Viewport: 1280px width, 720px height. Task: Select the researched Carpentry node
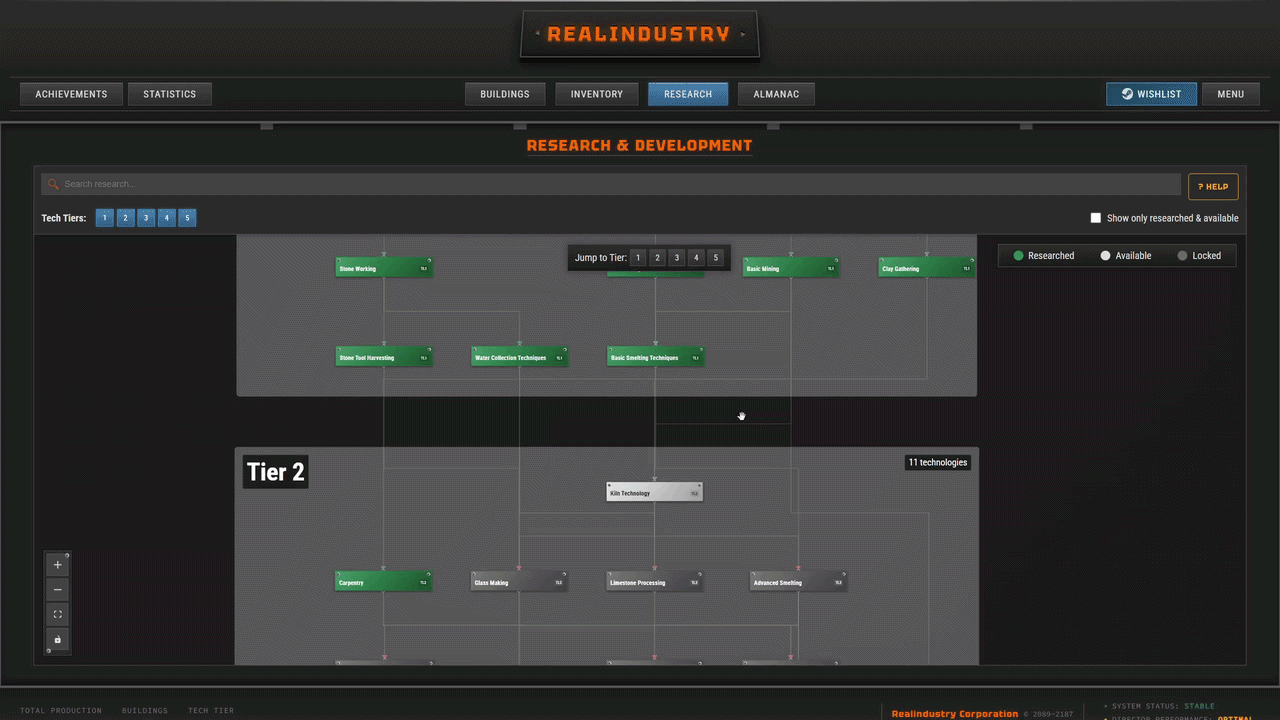click(x=383, y=582)
